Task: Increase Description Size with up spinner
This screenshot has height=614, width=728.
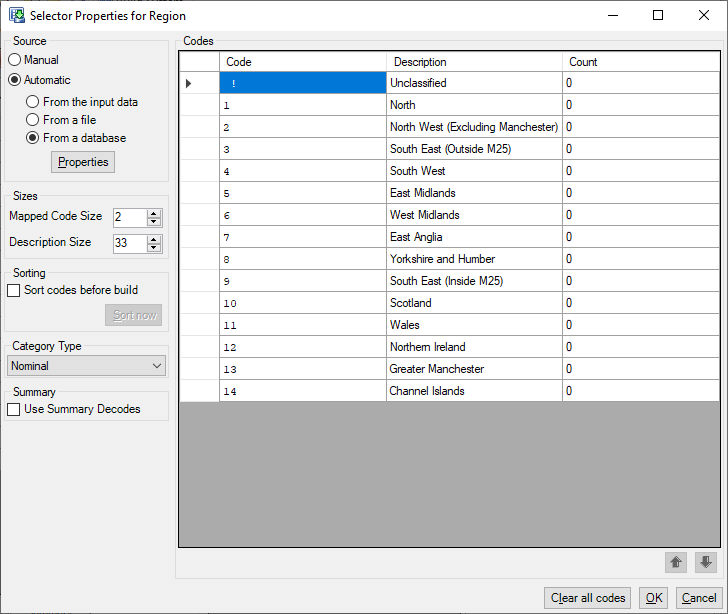Action: [x=154, y=239]
